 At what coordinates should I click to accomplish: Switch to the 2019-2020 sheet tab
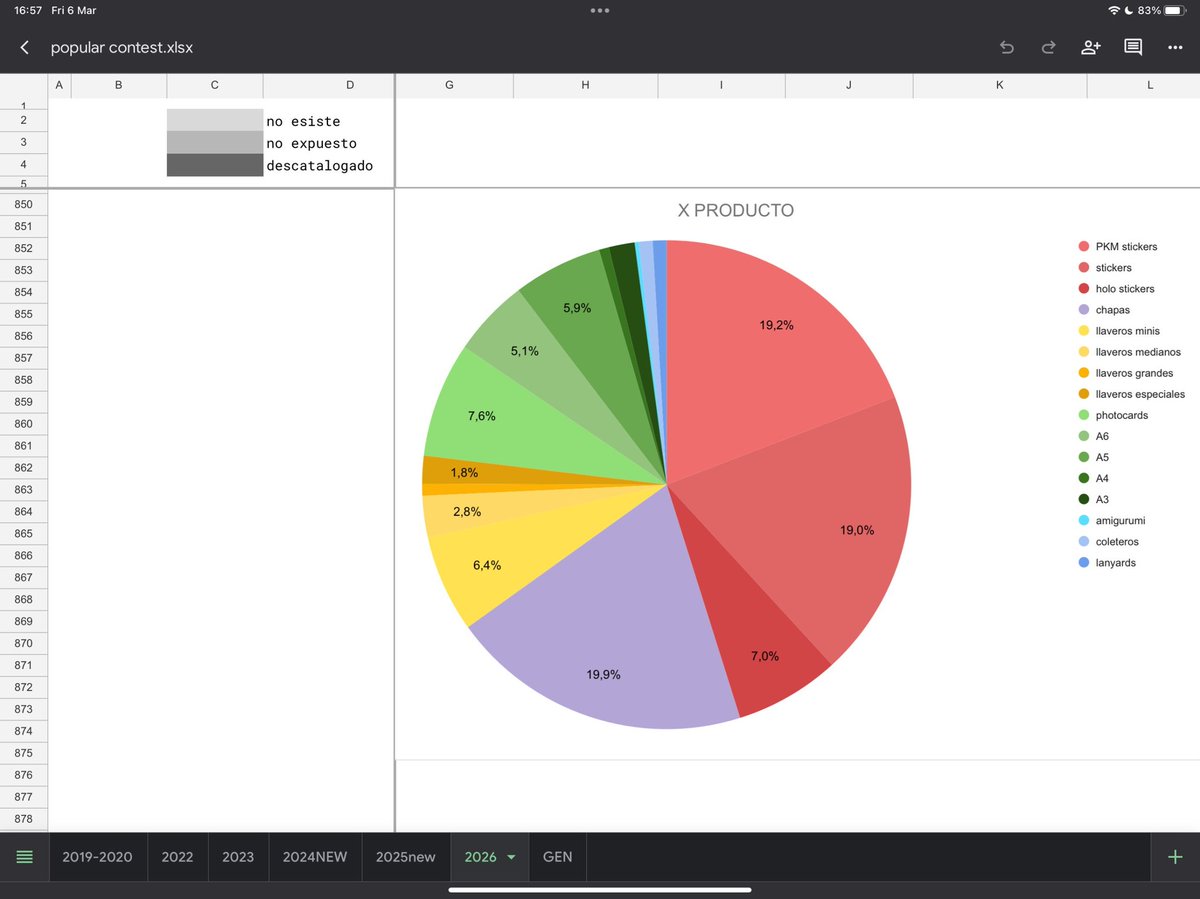[x=97, y=857]
